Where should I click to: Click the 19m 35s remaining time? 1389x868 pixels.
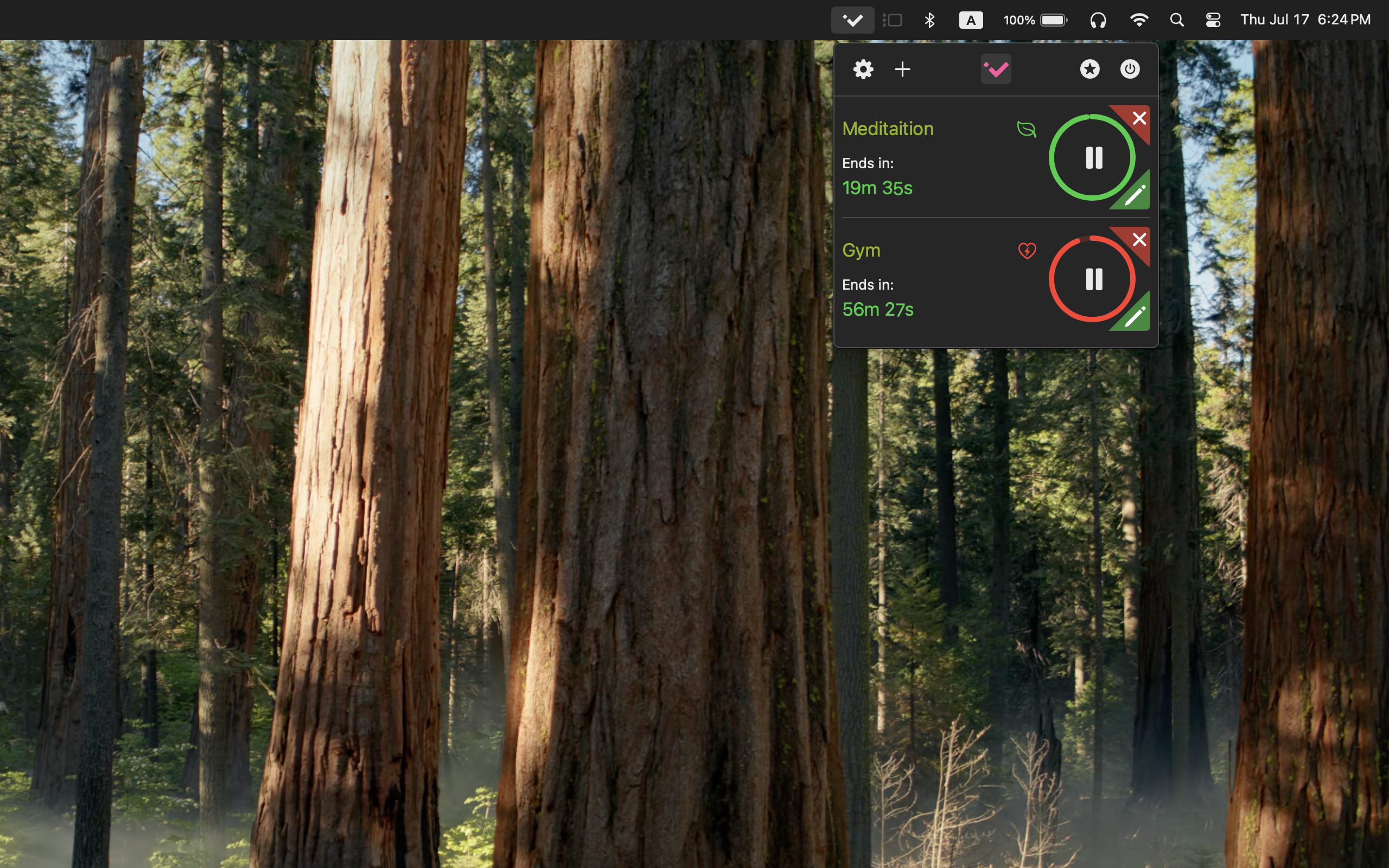click(x=877, y=188)
